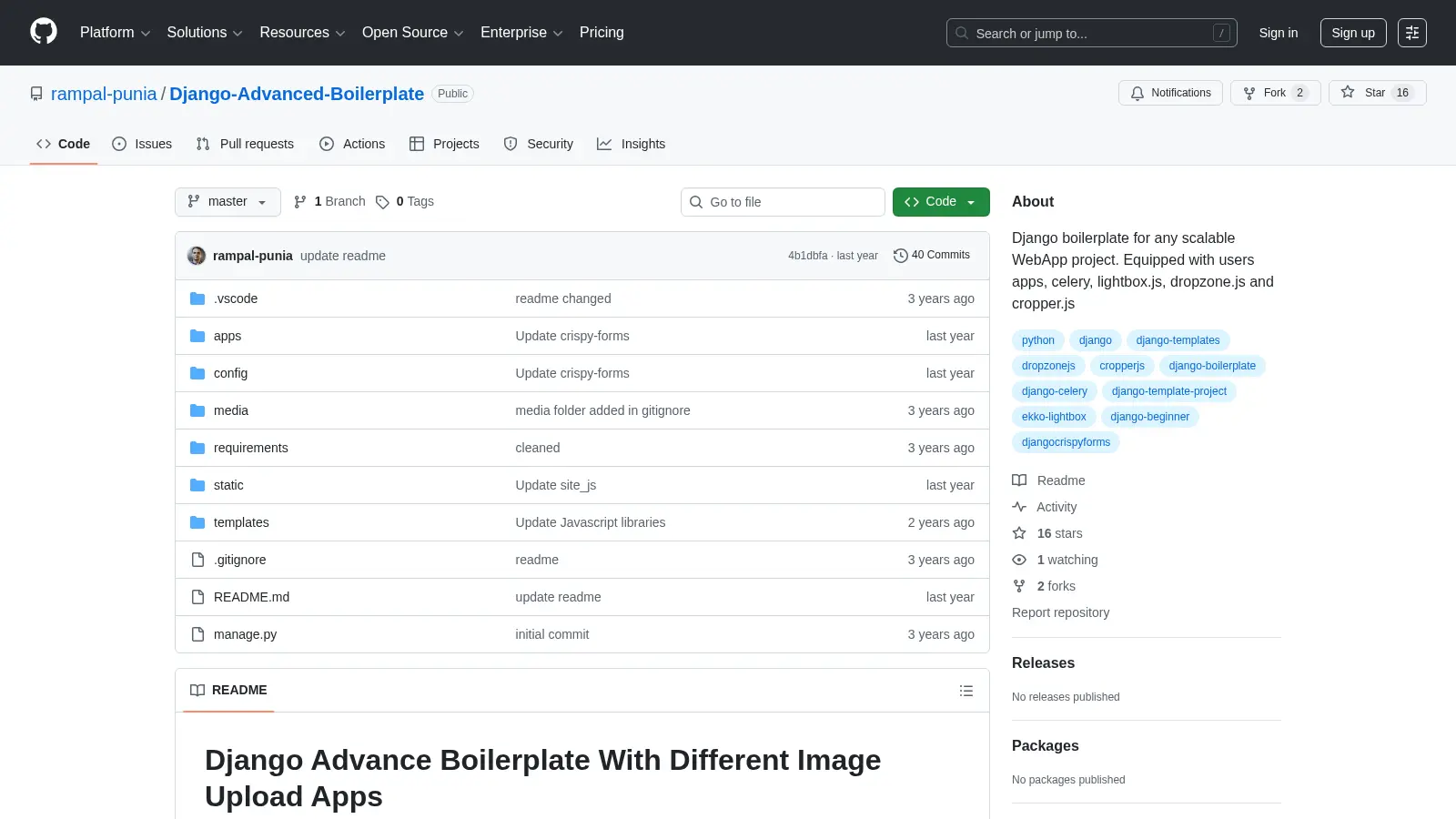Image resolution: width=1456 pixels, height=819 pixels.
Task: Click the README.md file icon
Action: coord(197,597)
